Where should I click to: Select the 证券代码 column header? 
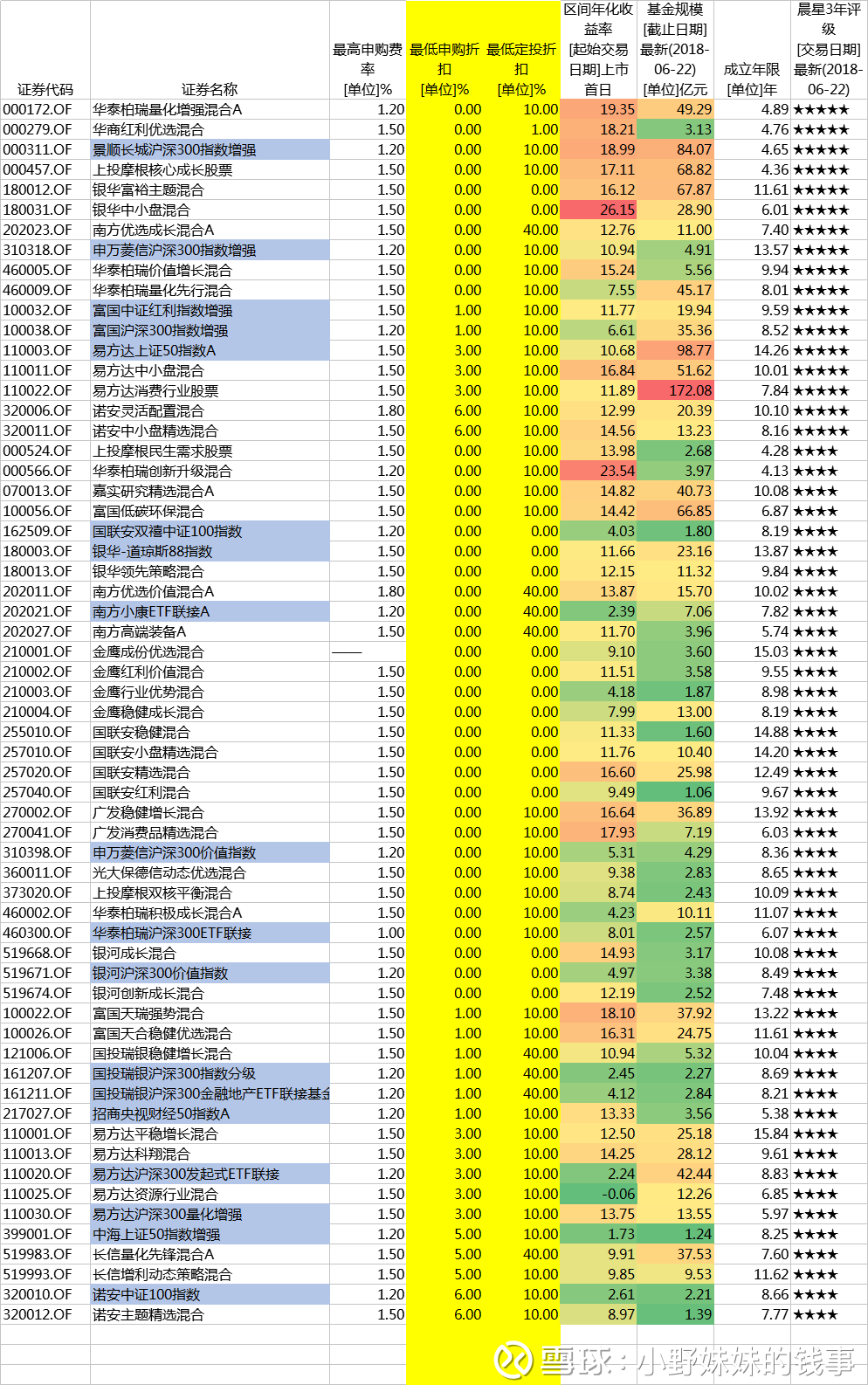pyautogui.click(x=45, y=89)
